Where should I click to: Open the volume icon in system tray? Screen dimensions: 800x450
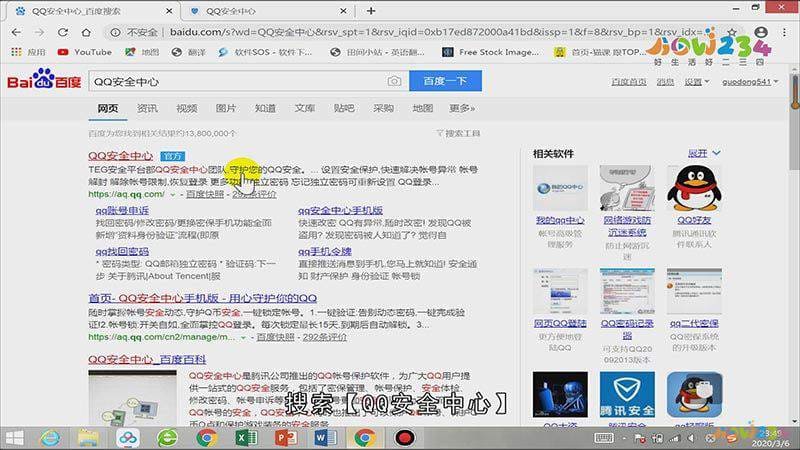tap(691, 438)
